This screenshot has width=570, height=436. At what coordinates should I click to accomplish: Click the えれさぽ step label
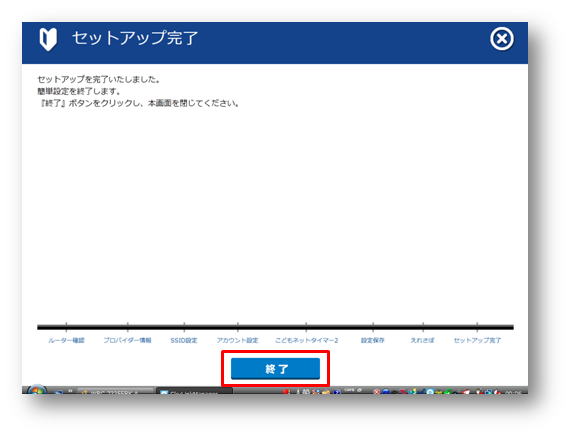[422, 340]
